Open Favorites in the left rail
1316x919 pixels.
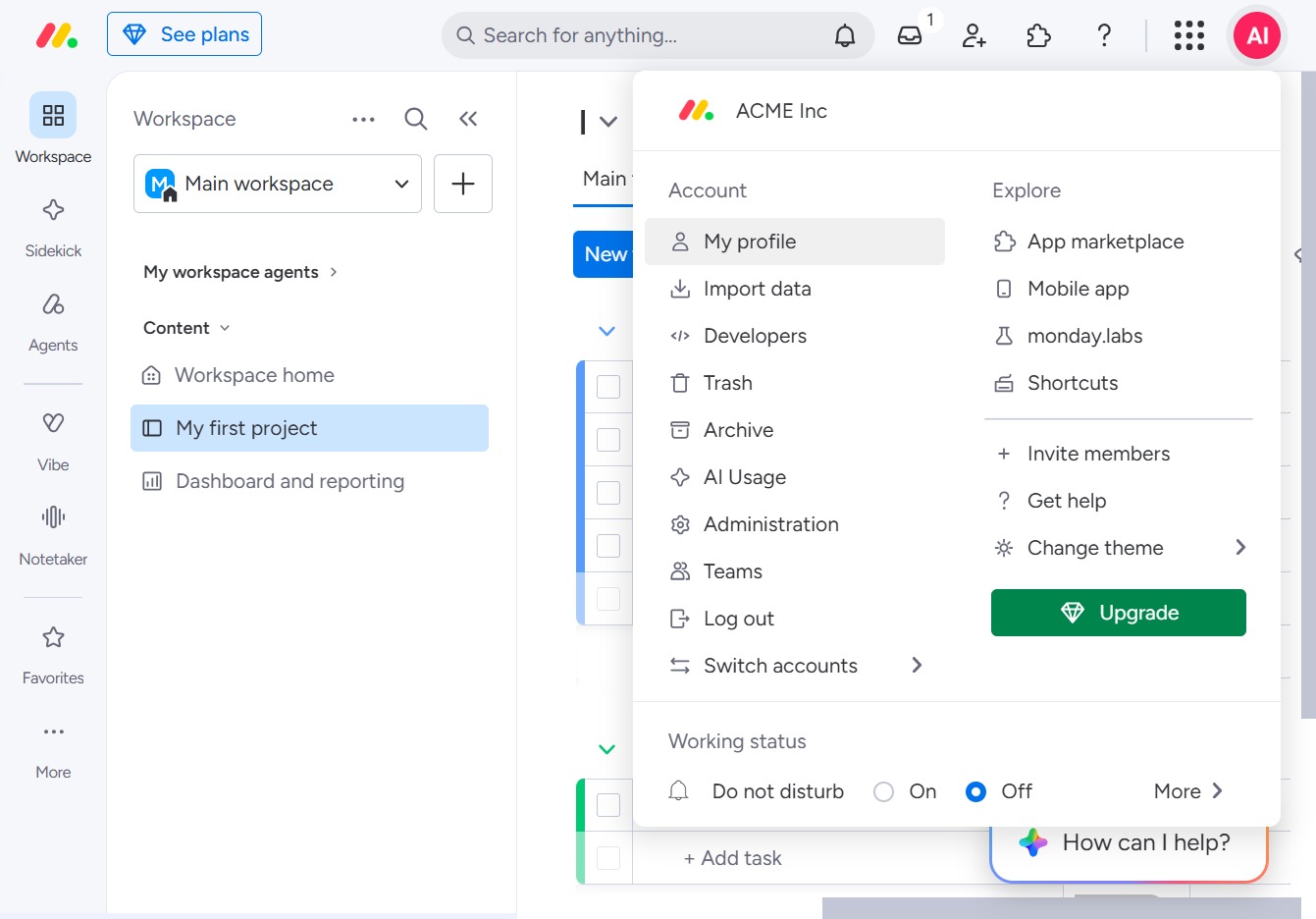pos(53,655)
